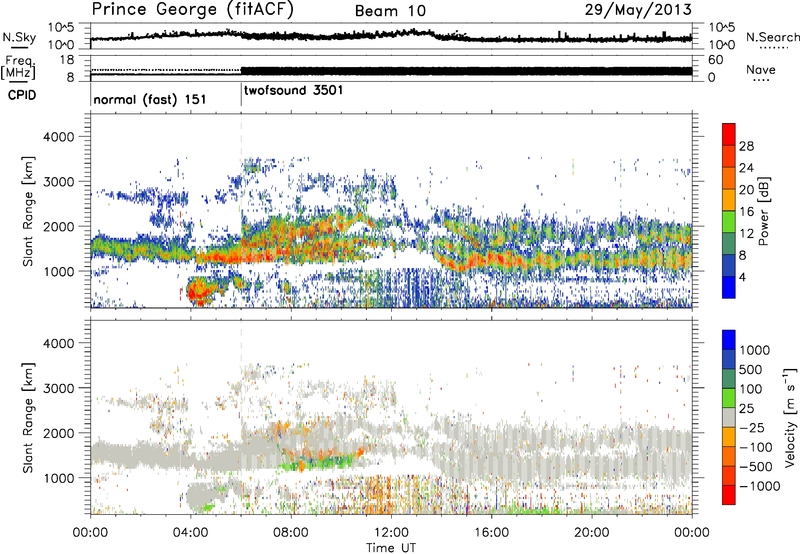Image resolution: width=800 pixels, height=554 pixels.
Task: Click the date '29/May/2013'
Action: pos(638,10)
